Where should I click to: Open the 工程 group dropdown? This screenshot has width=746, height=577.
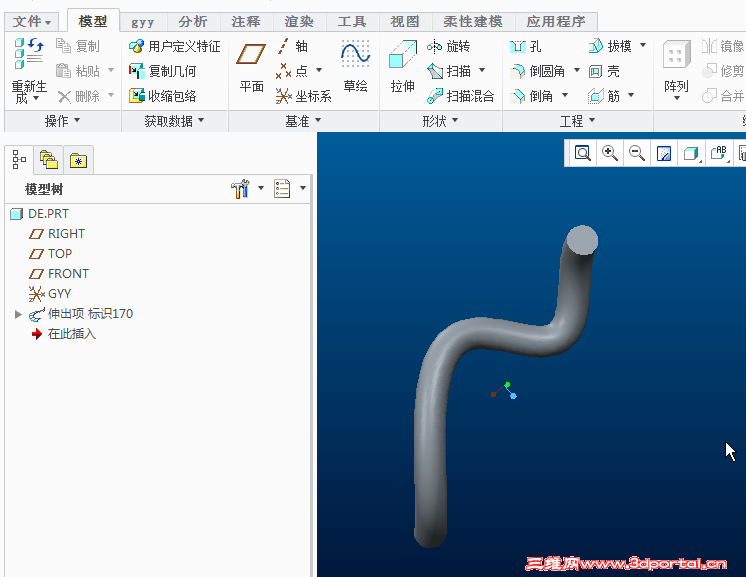click(577, 121)
